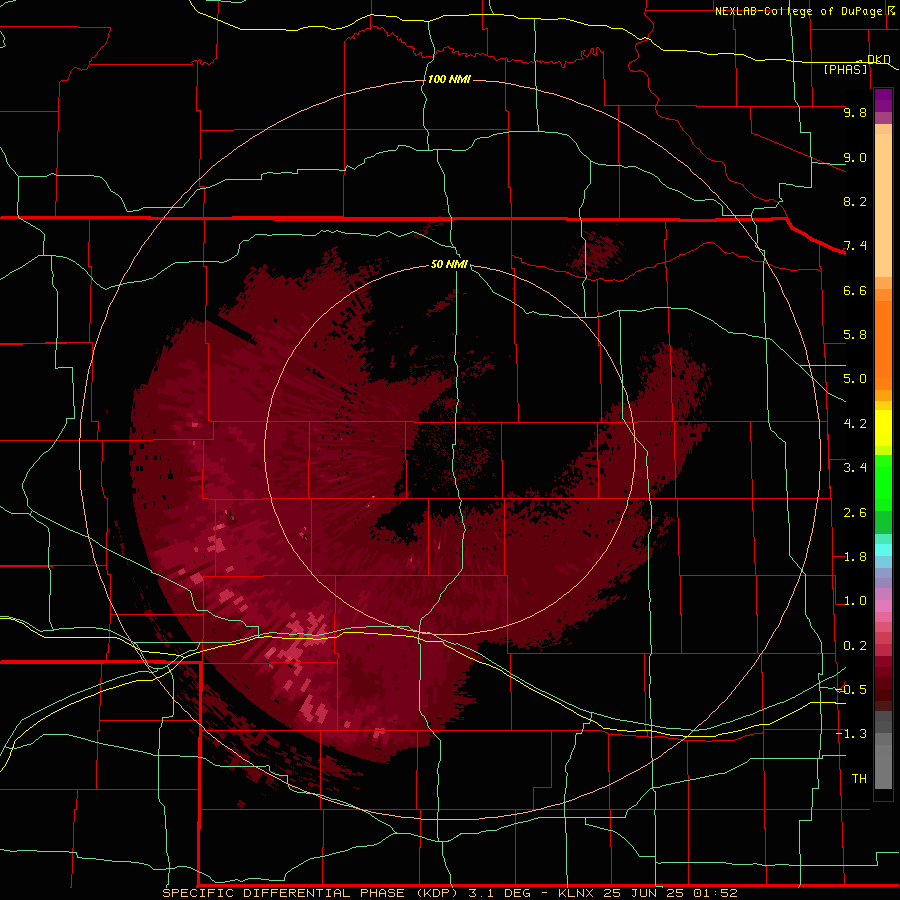Click the cyan segment of the color bar

(x=883, y=550)
